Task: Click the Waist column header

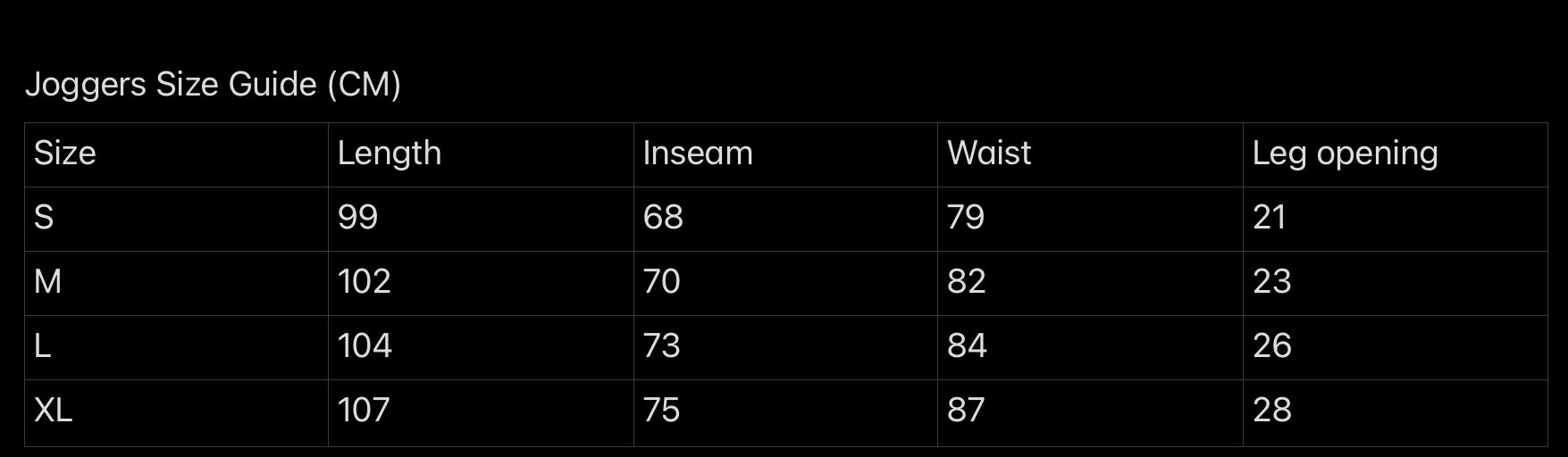Action: (x=989, y=154)
